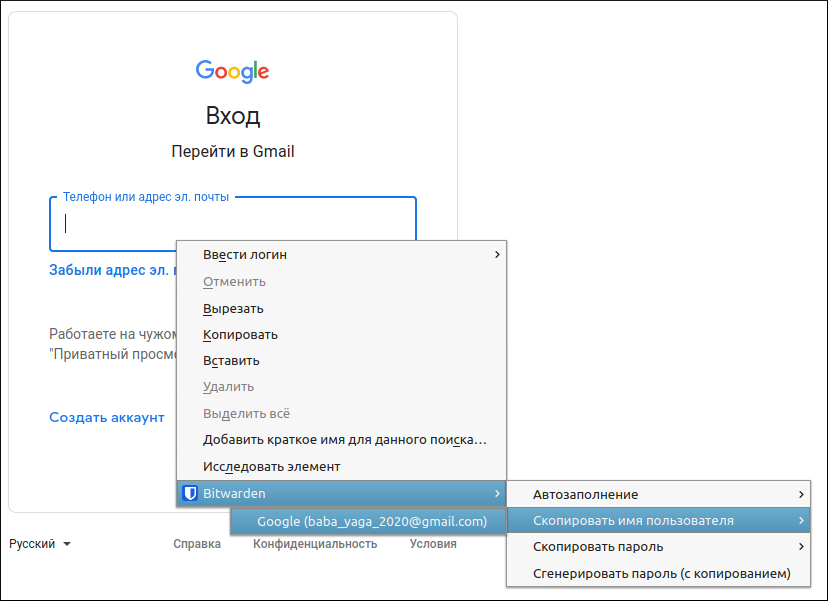The width and height of the screenshot is (828, 601).
Task: Choose Копировать in the context menu
Action: coord(240,335)
